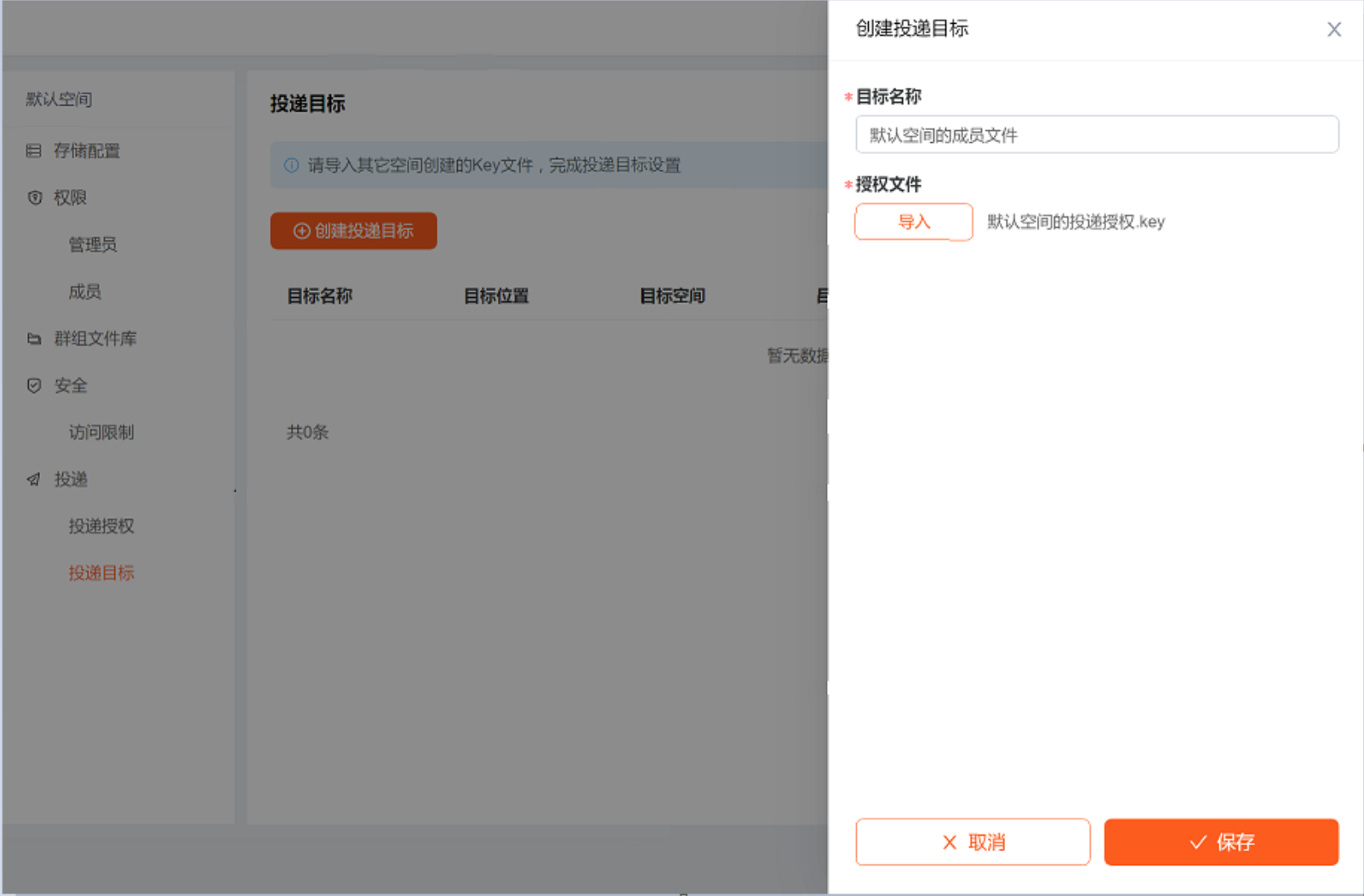This screenshot has height=896, width=1364.
Task: Click the info icon in the Key file notice
Action: click(x=294, y=165)
